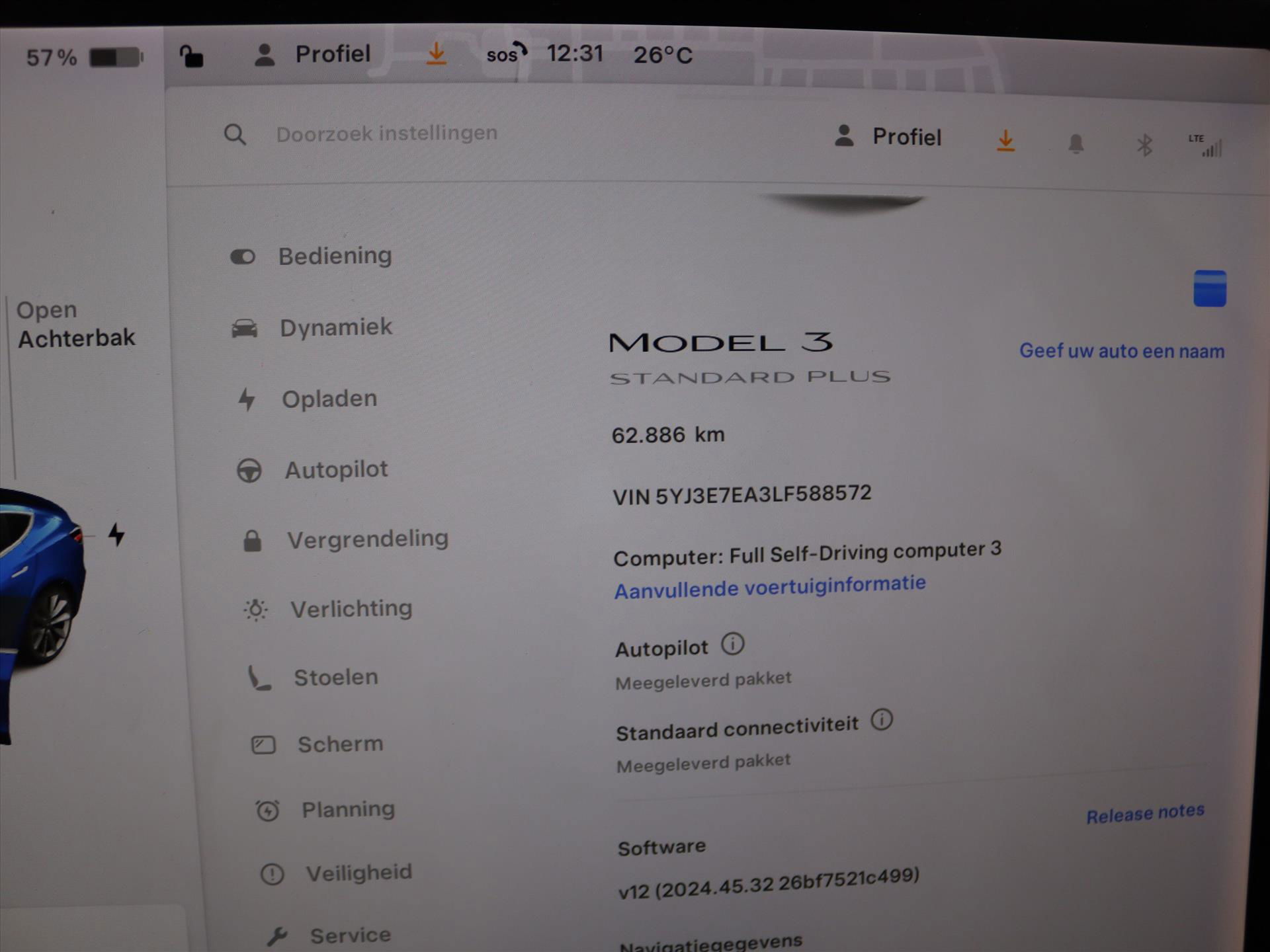Tap the Standaard connectiviteit info icon
This screenshot has width=1270, height=952.
click(881, 720)
